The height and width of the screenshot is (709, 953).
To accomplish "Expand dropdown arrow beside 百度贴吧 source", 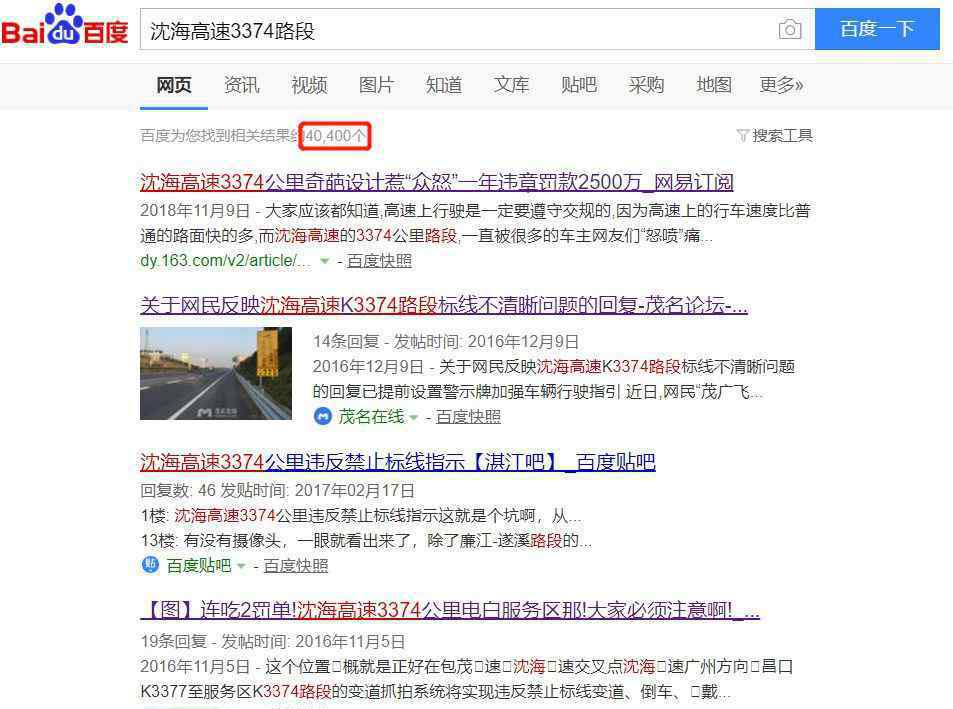I will [241, 566].
